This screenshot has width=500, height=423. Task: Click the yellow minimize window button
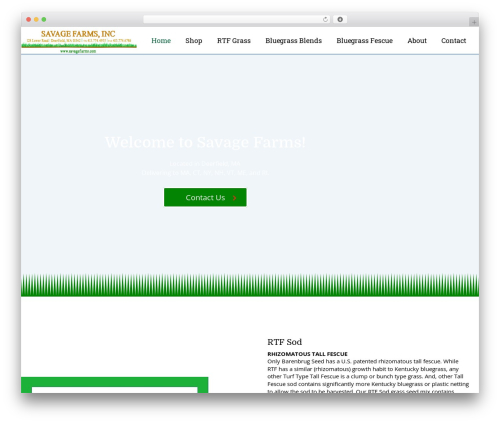(x=36, y=20)
